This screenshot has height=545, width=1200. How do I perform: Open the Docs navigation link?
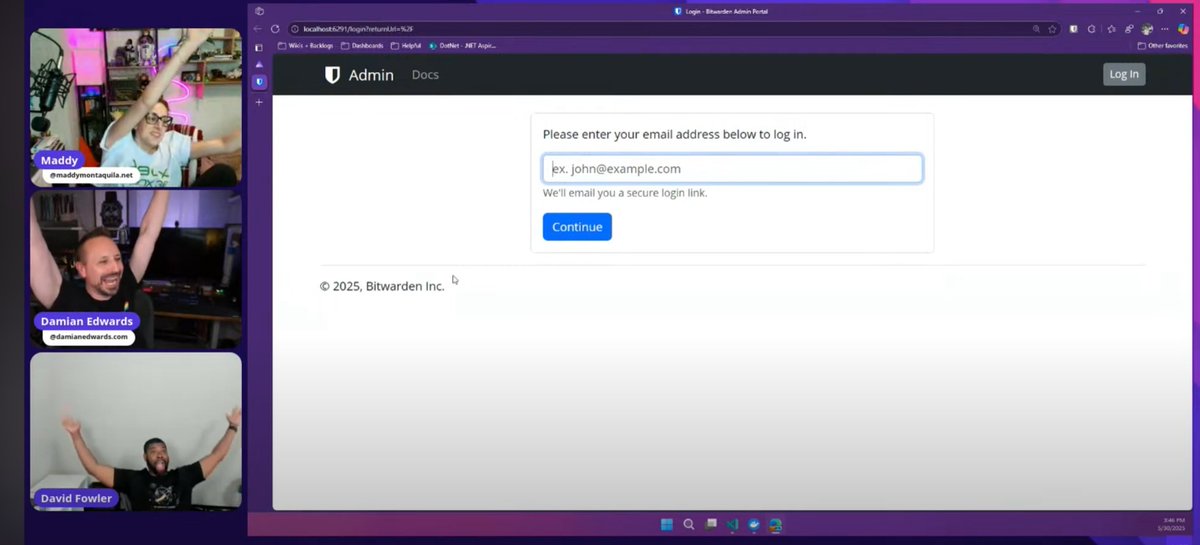pos(425,75)
